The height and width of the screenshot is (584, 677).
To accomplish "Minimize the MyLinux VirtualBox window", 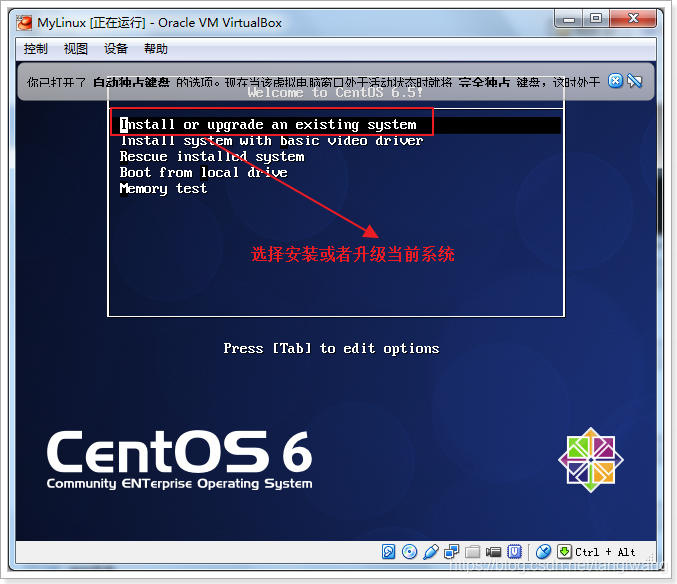I will (x=569, y=19).
